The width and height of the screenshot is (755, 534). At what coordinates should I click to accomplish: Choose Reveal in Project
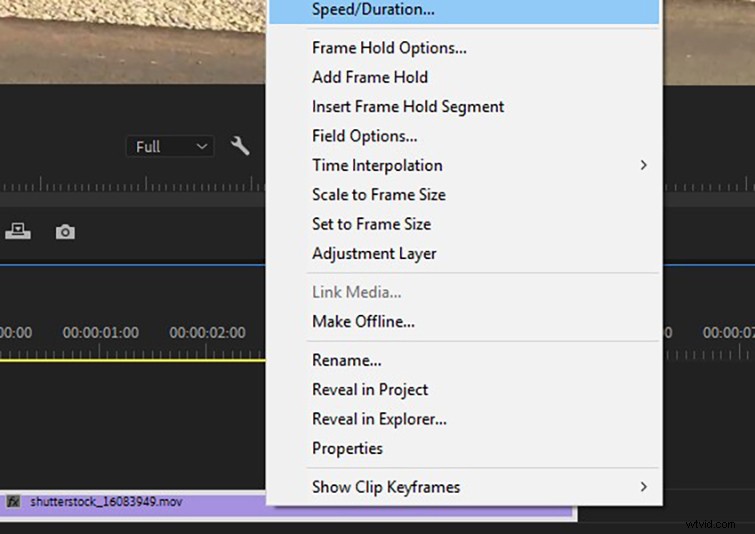pos(464,390)
